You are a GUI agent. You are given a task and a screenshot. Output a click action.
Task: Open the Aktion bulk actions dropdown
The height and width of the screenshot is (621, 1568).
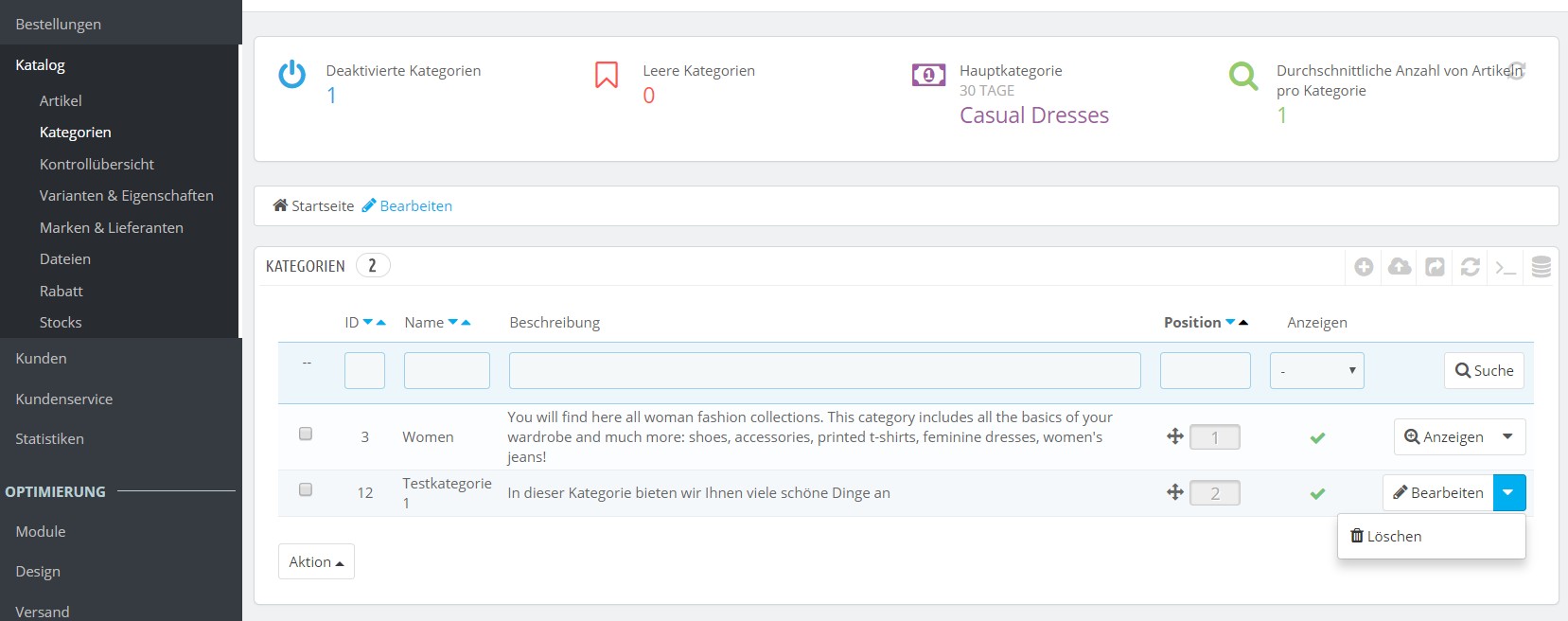tap(316, 561)
